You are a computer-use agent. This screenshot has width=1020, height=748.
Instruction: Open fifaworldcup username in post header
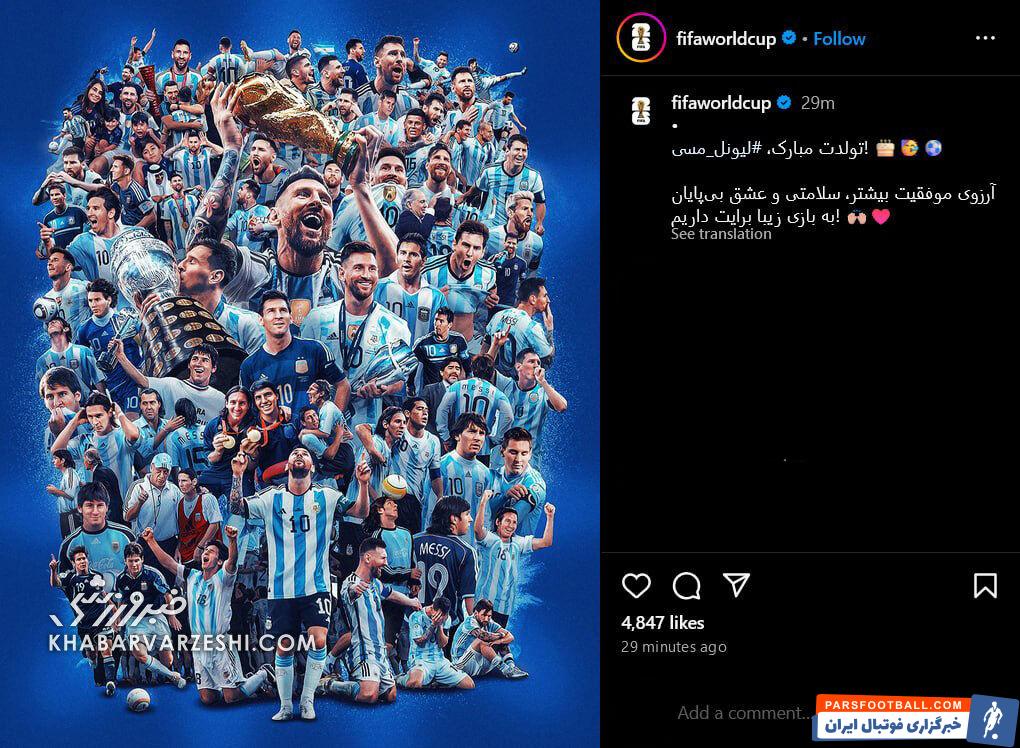tap(726, 39)
